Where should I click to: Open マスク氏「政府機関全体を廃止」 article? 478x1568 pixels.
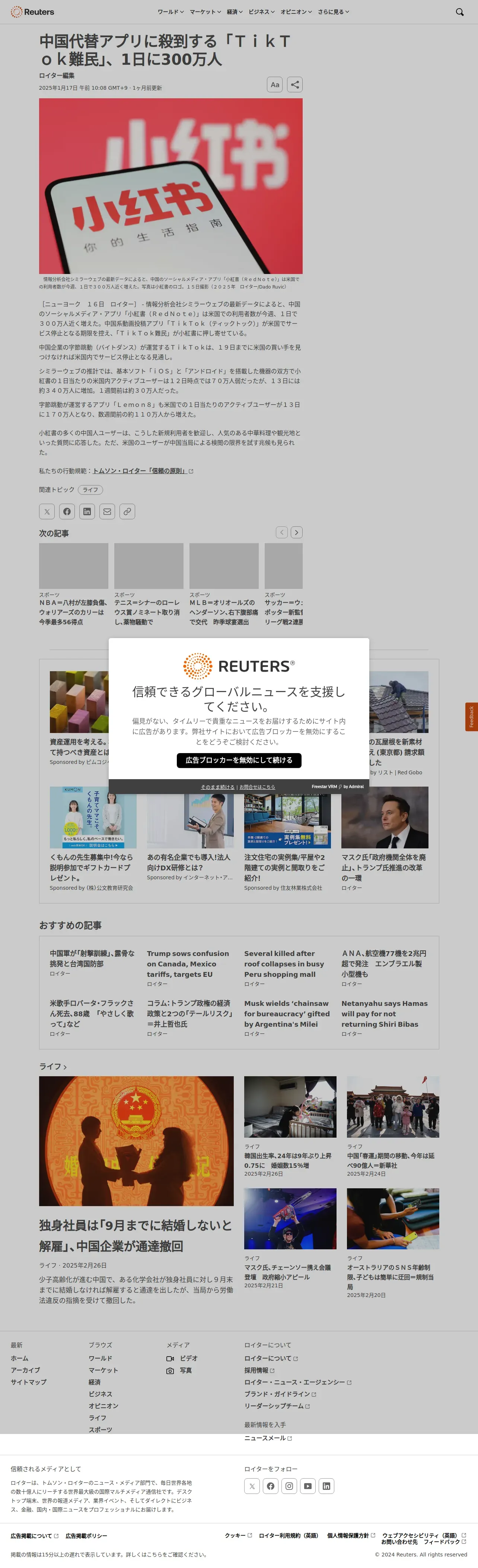coord(385,839)
